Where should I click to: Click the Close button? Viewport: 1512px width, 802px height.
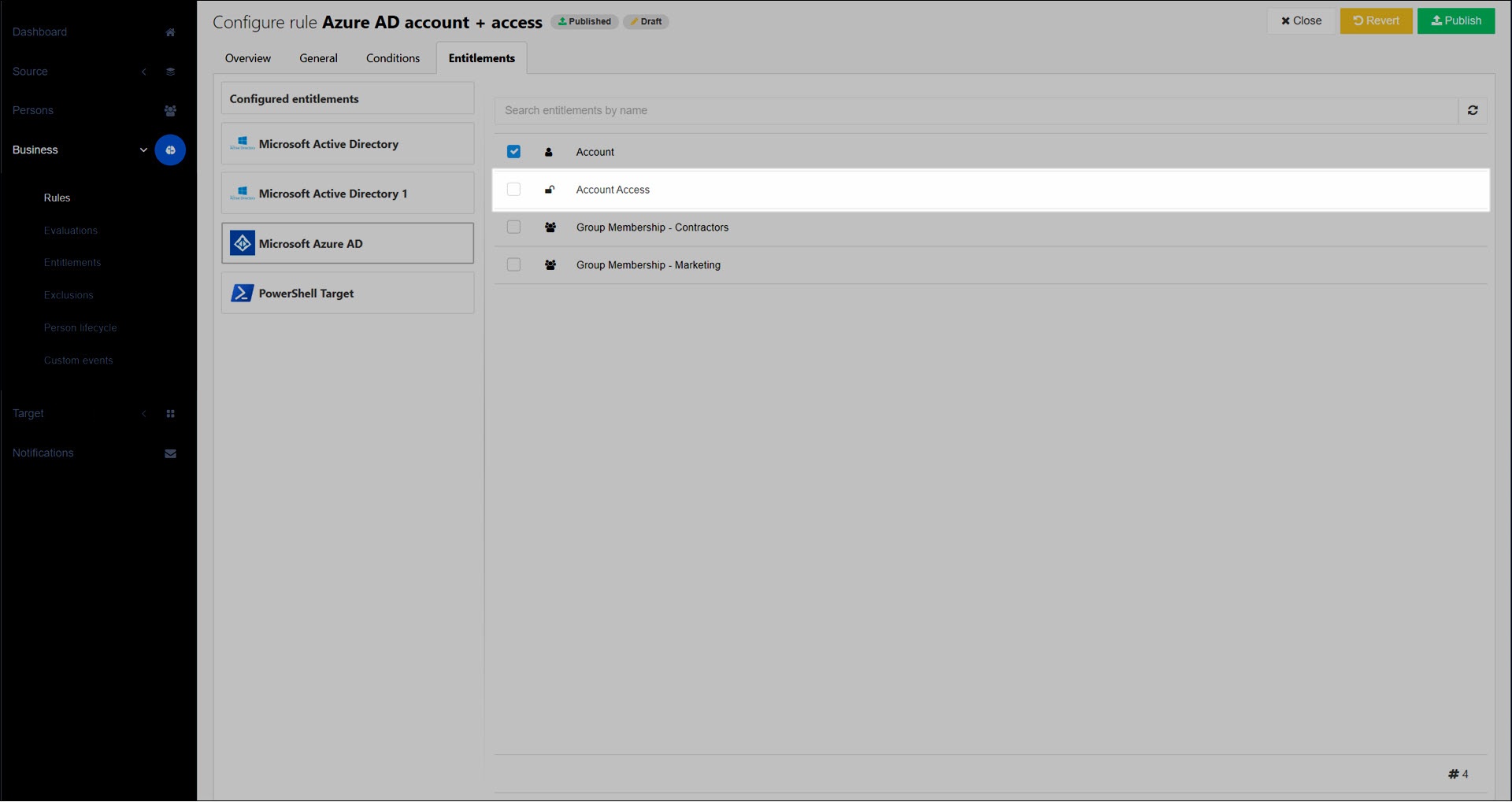[x=1301, y=21]
